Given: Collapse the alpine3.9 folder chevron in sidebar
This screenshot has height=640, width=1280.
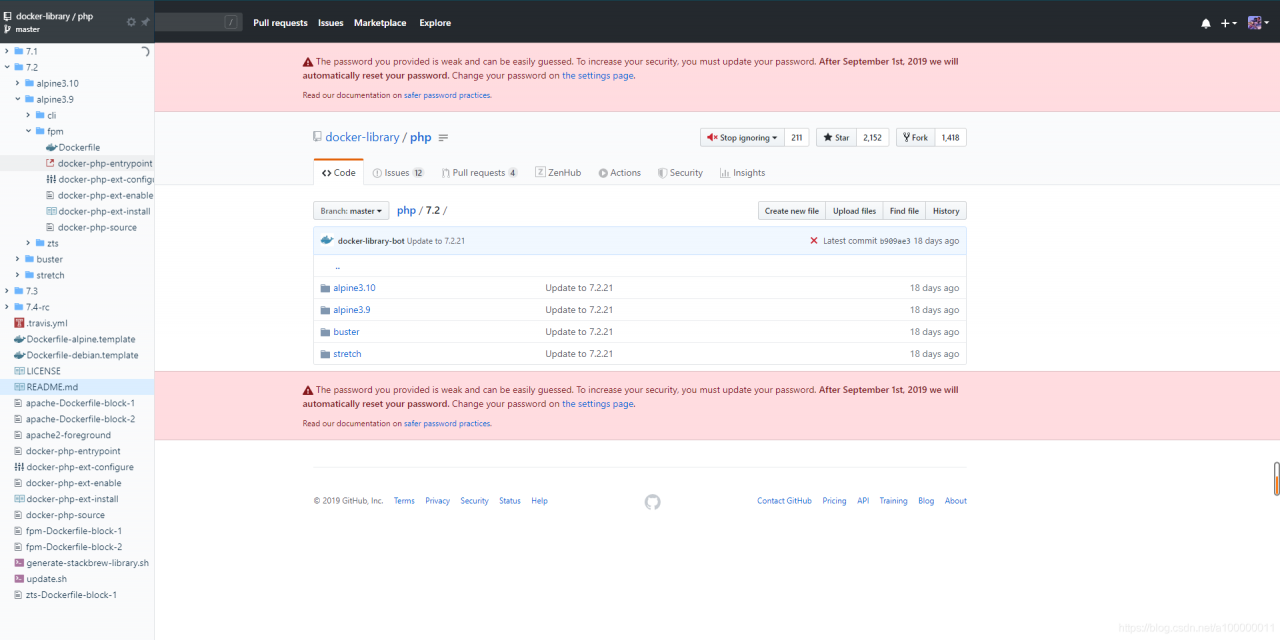Looking at the screenshot, I should click(x=17, y=99).
